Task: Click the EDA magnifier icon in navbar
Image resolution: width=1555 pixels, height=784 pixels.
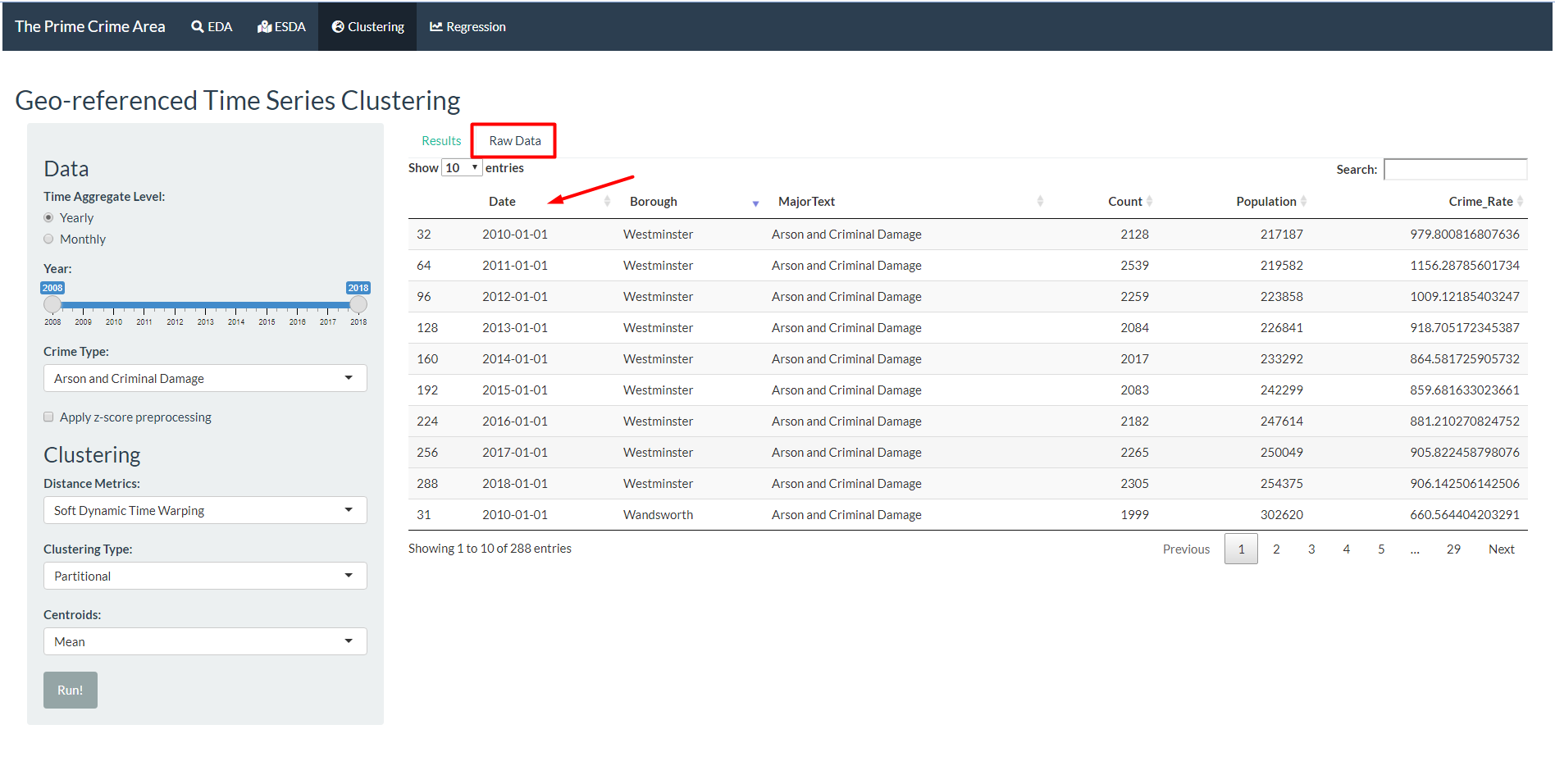Action: click(197, 27)
